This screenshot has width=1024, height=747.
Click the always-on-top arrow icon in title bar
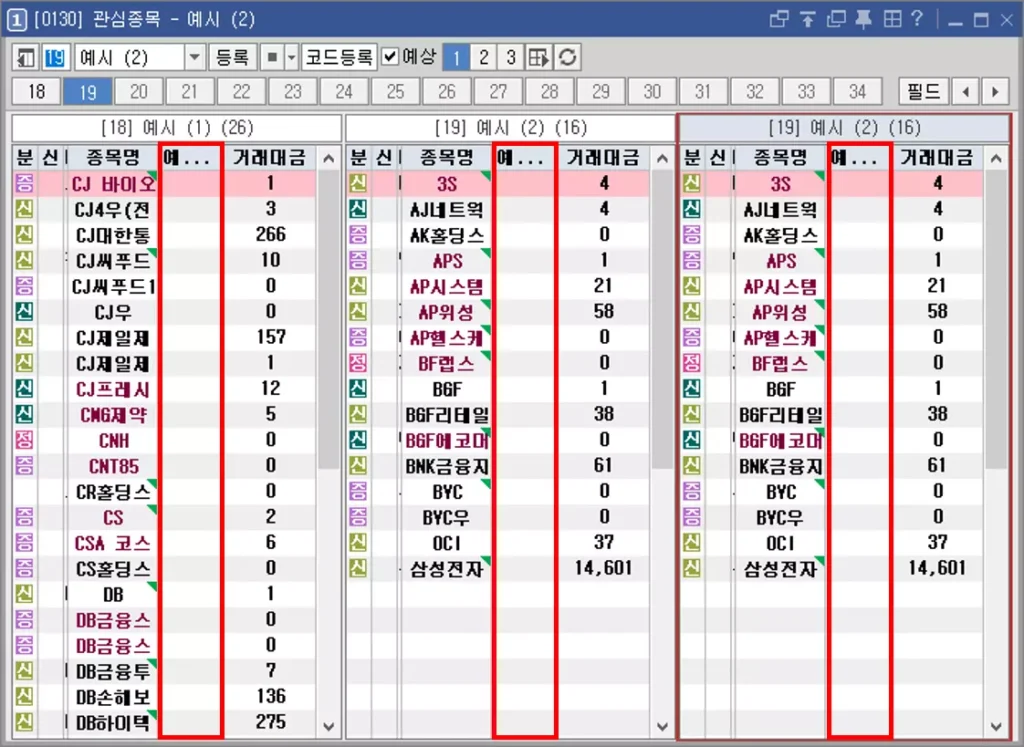808,20
